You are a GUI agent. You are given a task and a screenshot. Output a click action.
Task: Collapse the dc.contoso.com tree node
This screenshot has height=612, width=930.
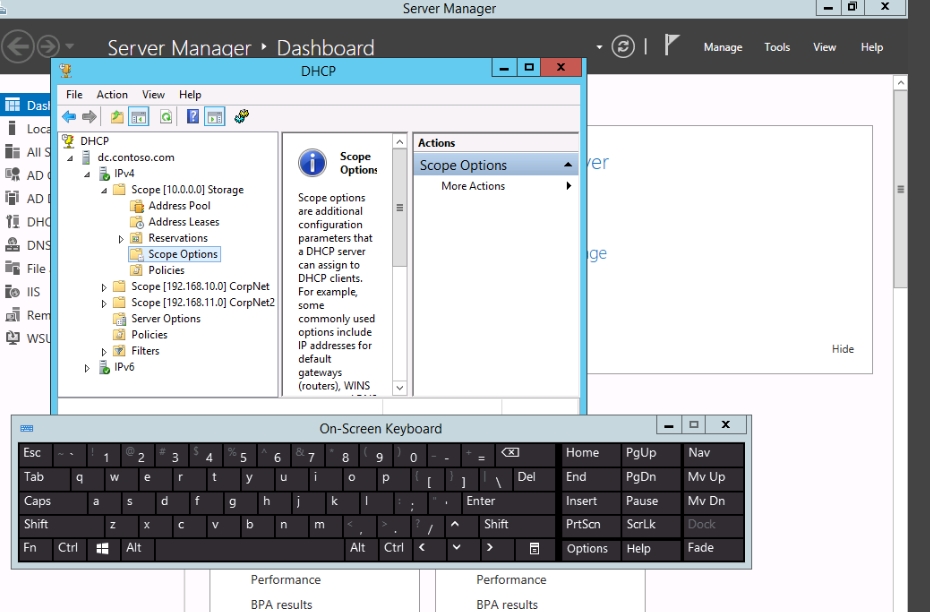click(71, 158)
